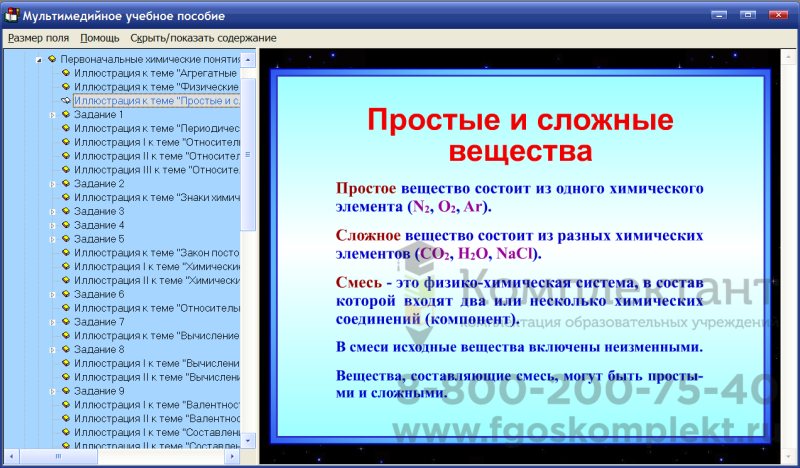This screenshot has height=468, width=800.
Task: Click the icon of 'Иллюстрация I к теме Составлени'
Action: coord(66,432)
